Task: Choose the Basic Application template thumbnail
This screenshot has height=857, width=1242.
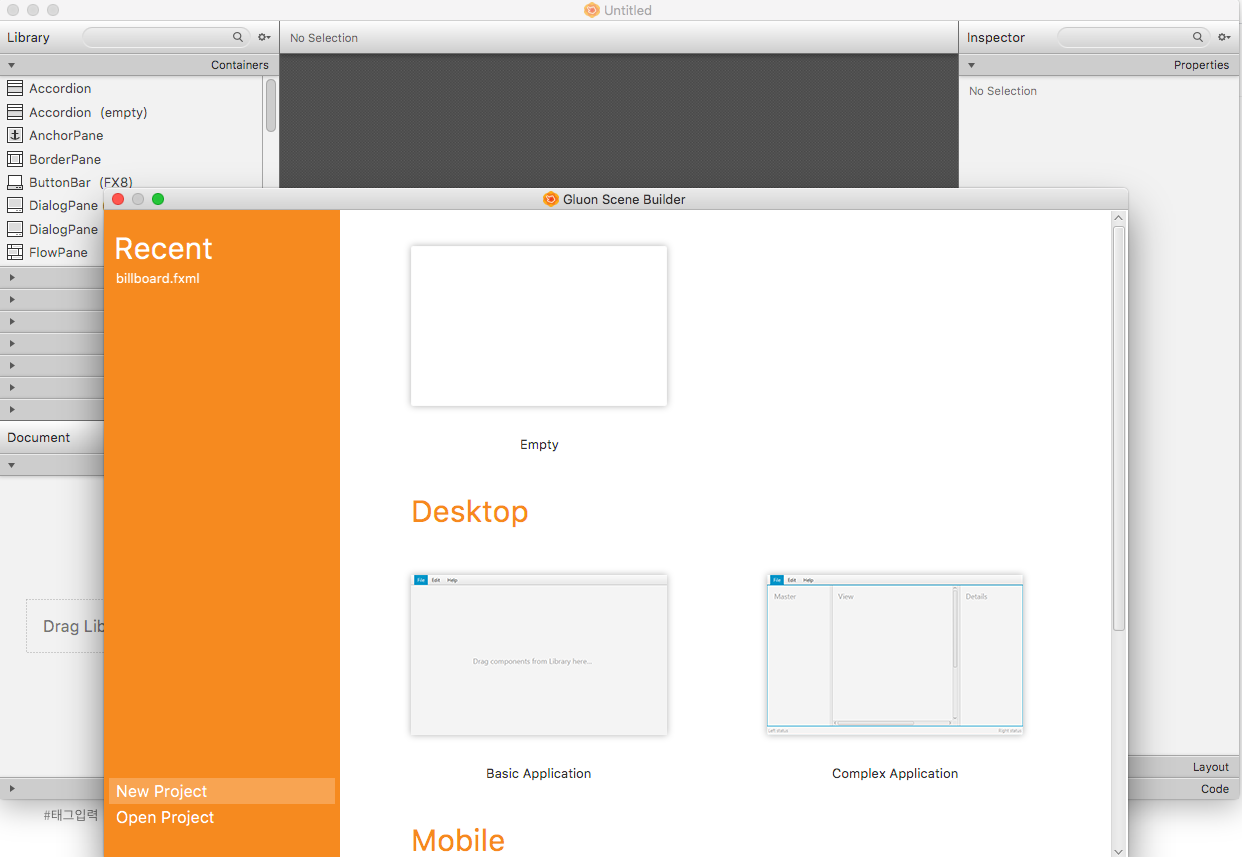Action: 539,655
